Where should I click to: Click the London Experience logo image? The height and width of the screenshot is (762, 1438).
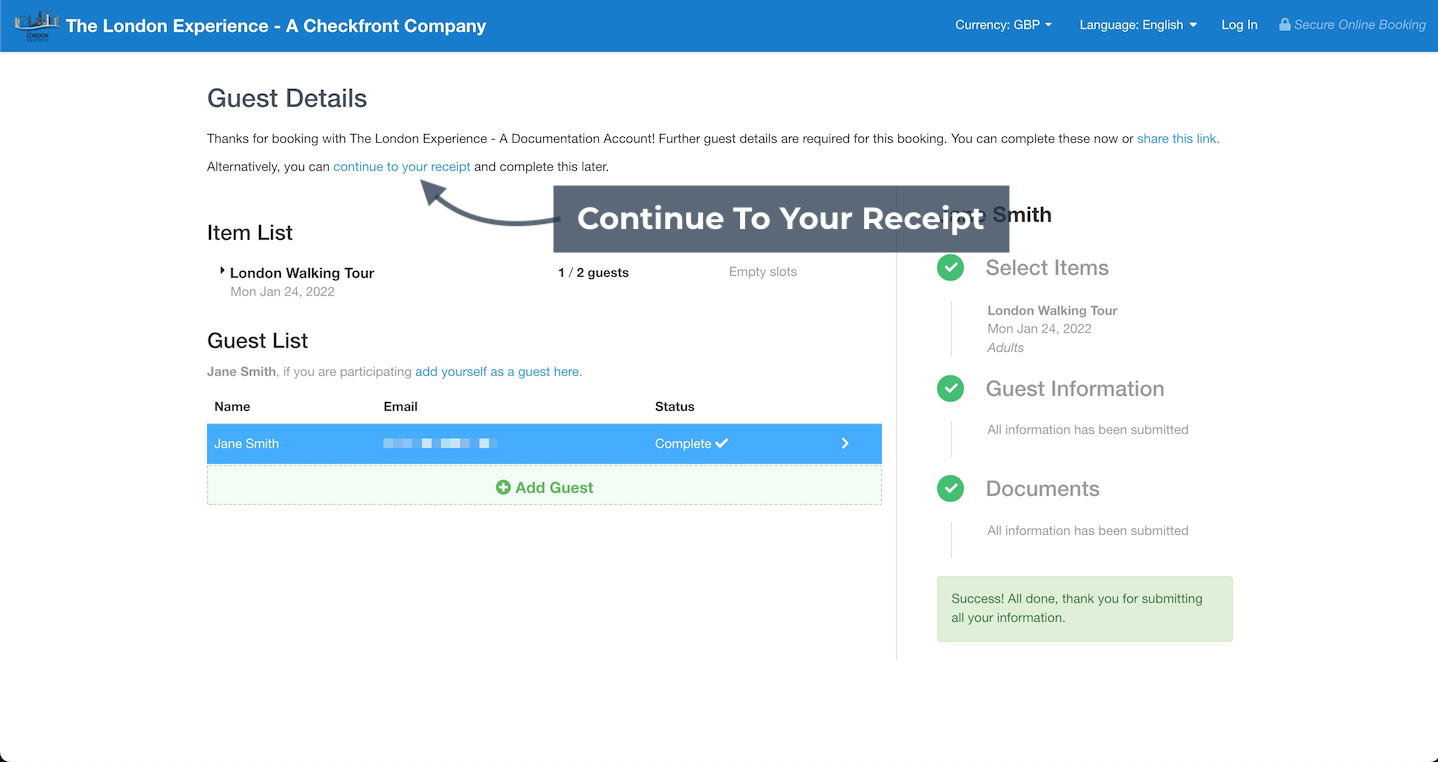[36, 25]
